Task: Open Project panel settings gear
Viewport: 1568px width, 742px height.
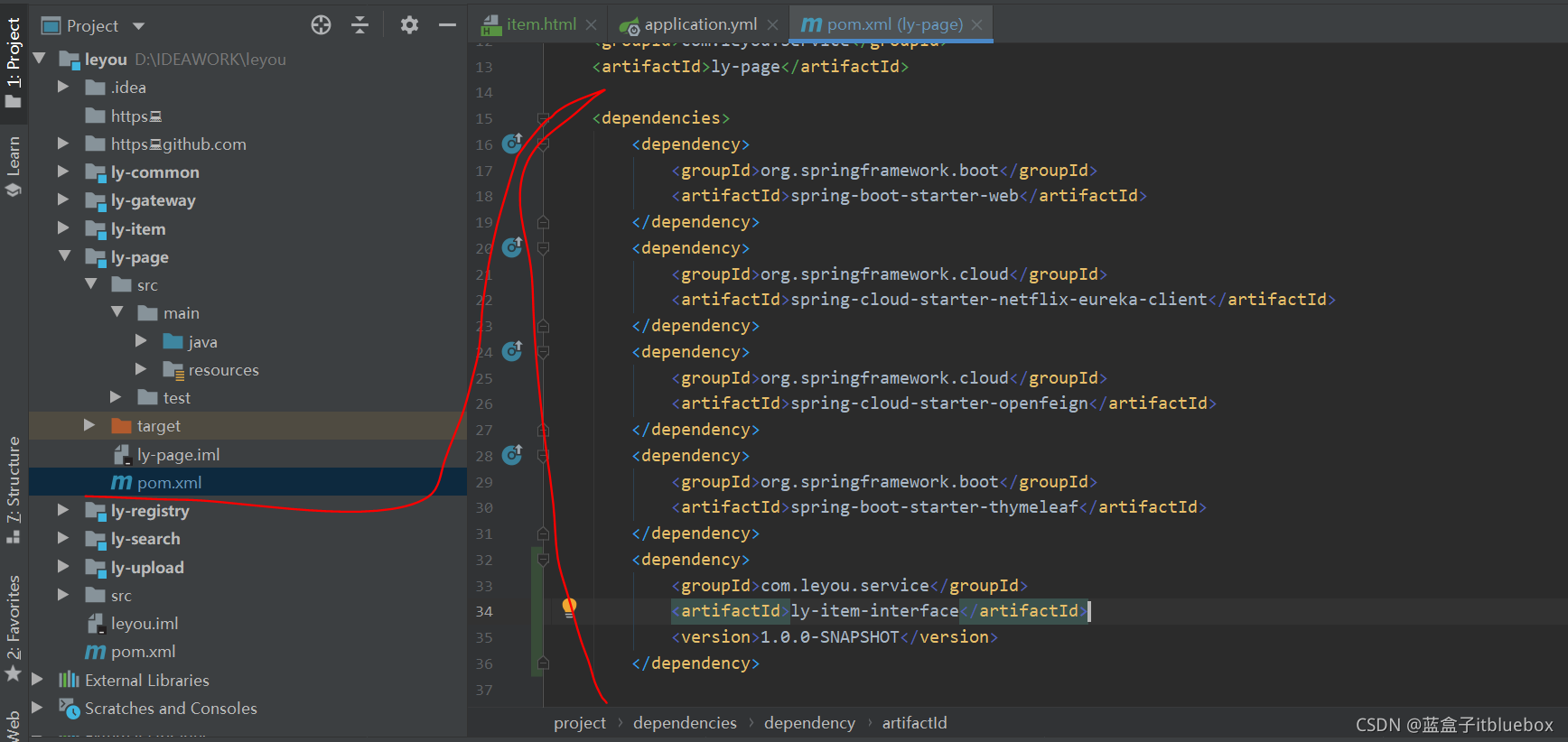Action: point(409,25)
